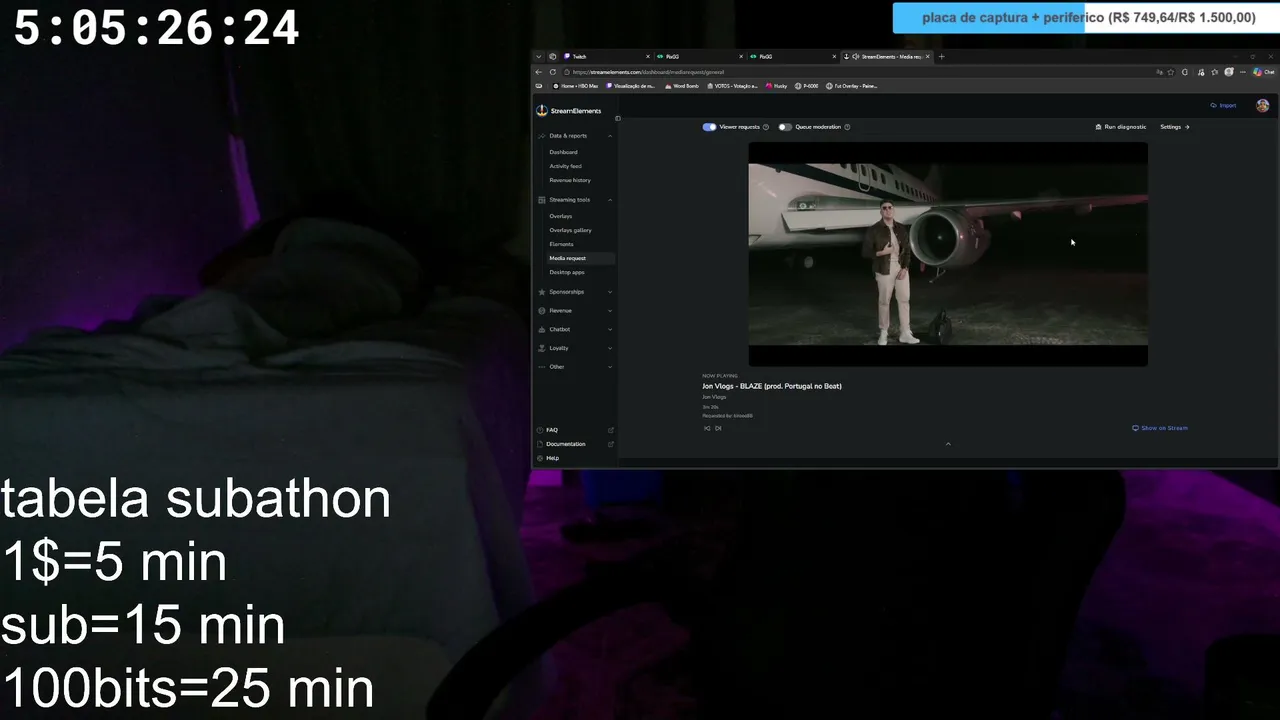Viewport: 1280px width, 720px height.
Task: Skip to the next media request
Action: point(718,428)
